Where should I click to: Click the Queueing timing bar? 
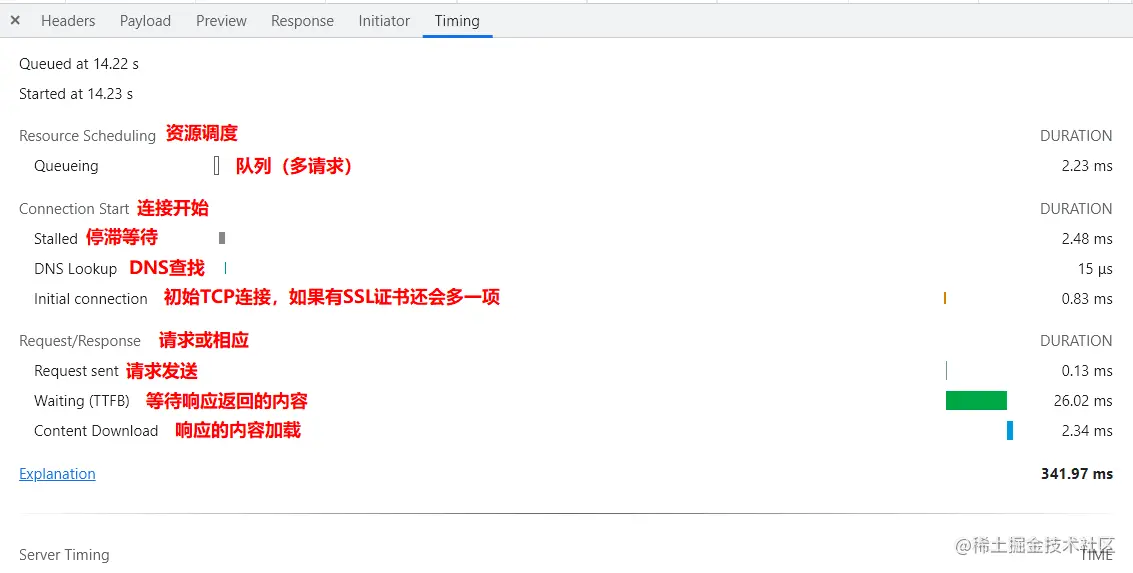click(x=217, y=165)
